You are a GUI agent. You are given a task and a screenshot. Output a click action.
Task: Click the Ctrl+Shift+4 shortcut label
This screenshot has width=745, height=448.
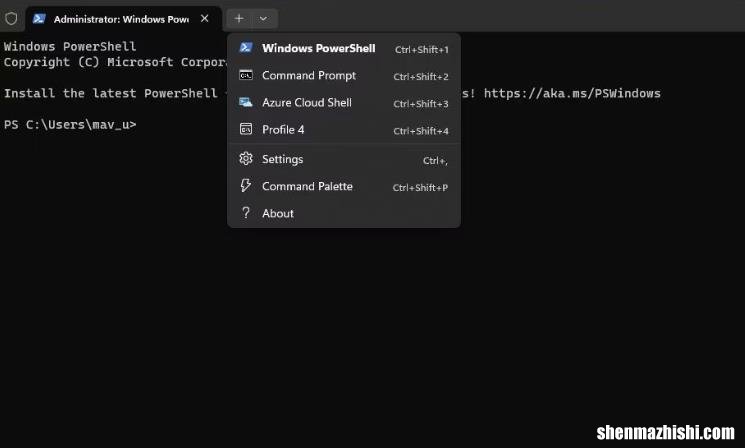421,131
